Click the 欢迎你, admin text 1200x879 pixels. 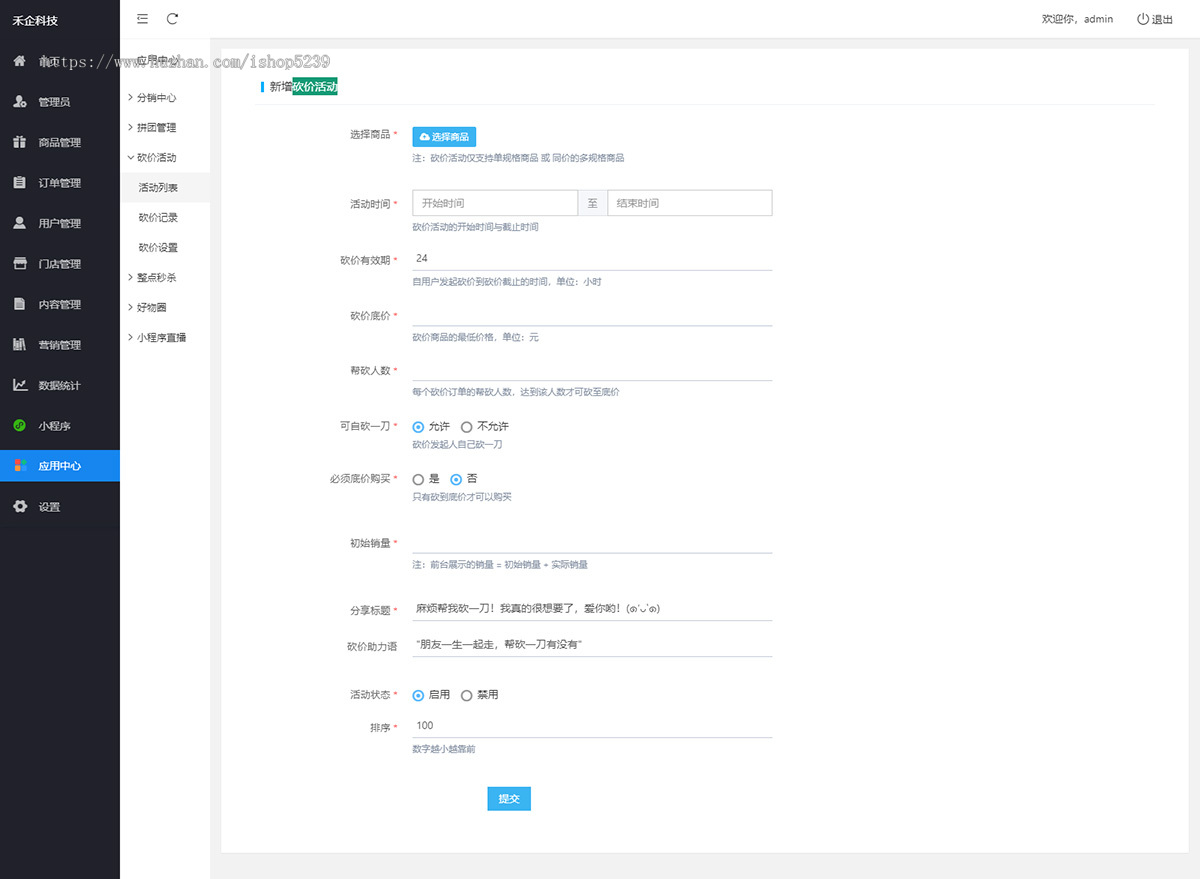1077,19
